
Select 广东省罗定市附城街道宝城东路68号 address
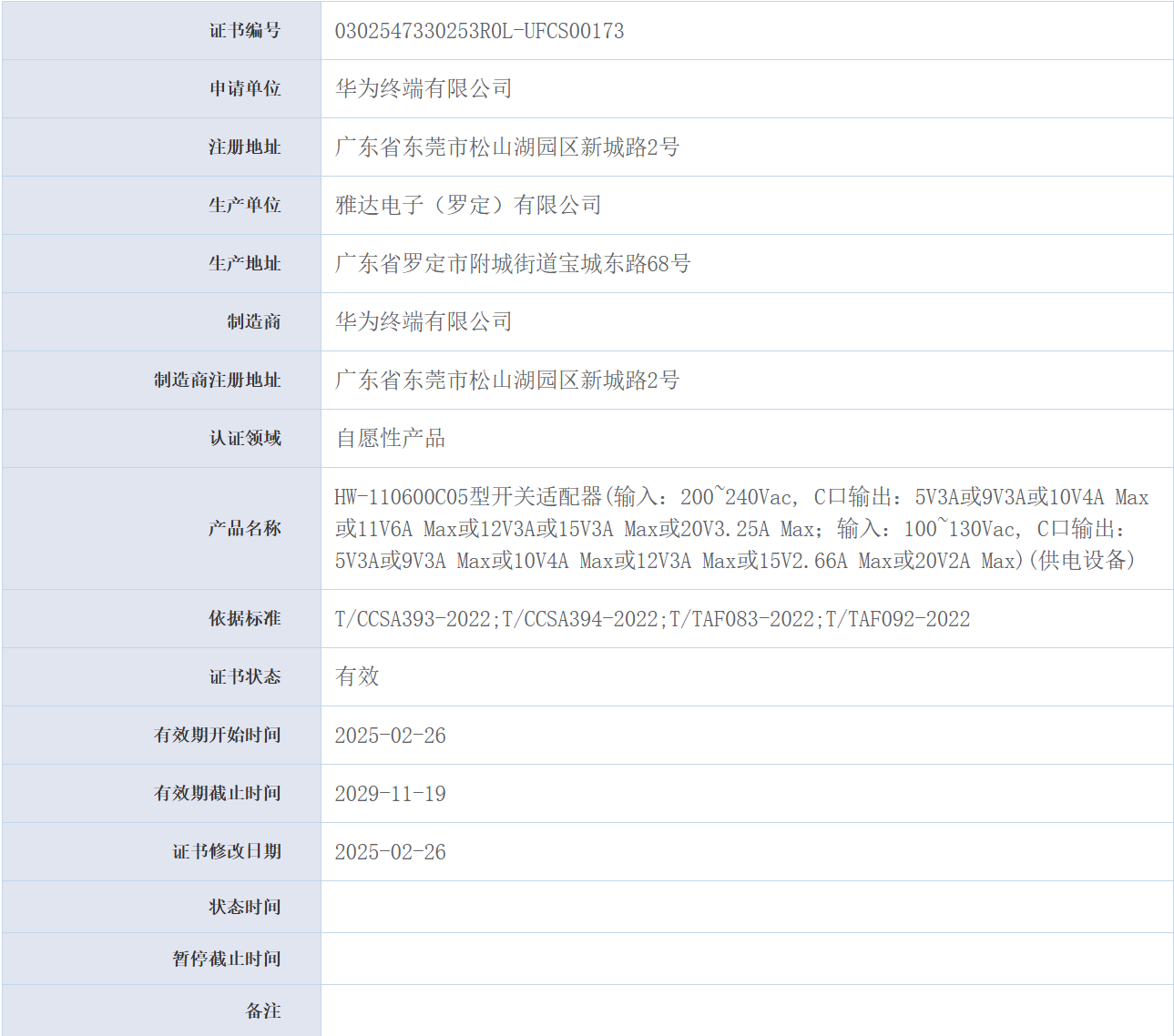tap(513, 264)
